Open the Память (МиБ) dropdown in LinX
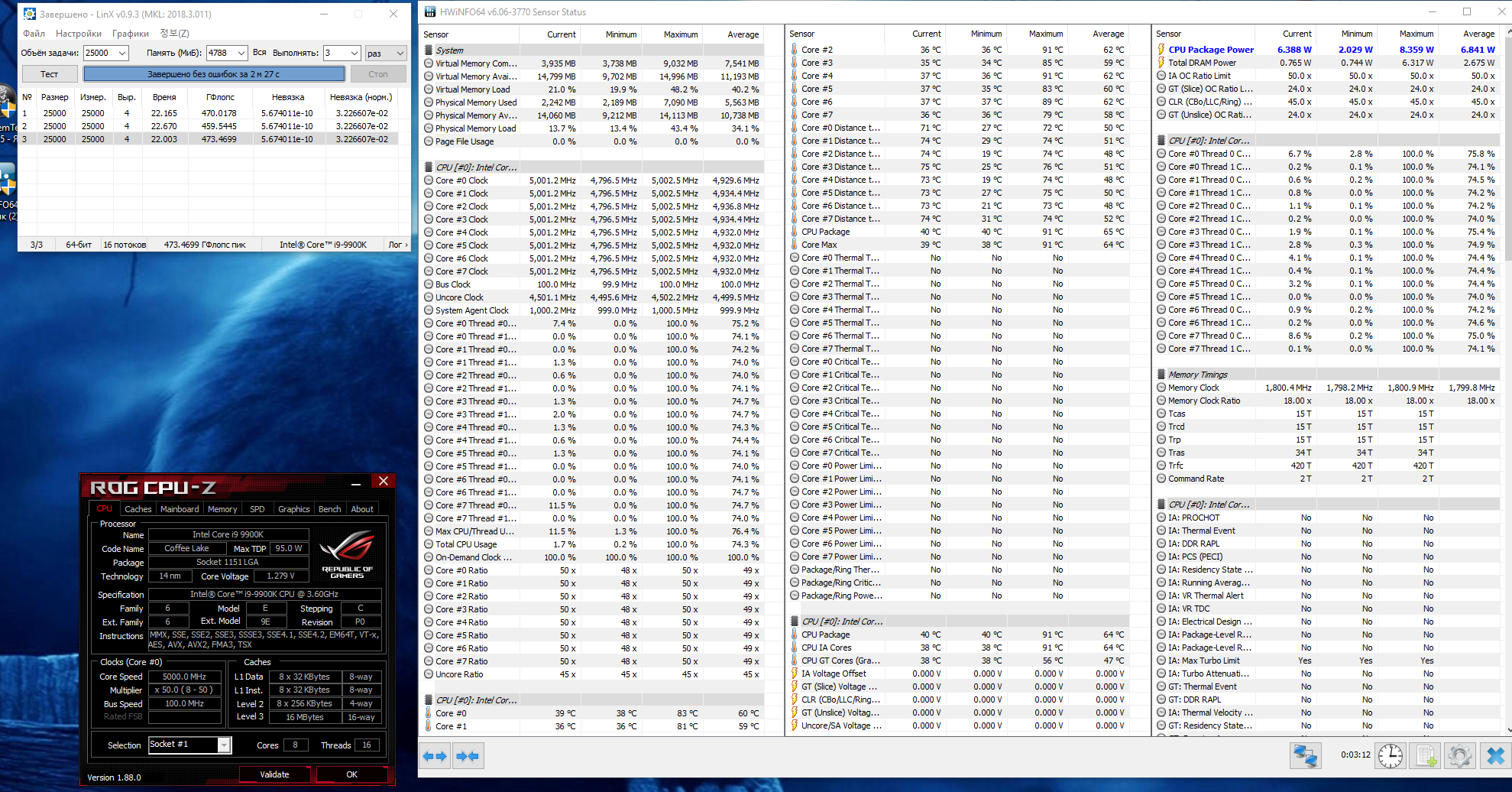The width and height of the screenshot is (1512, 792). (x=241, y=53)
